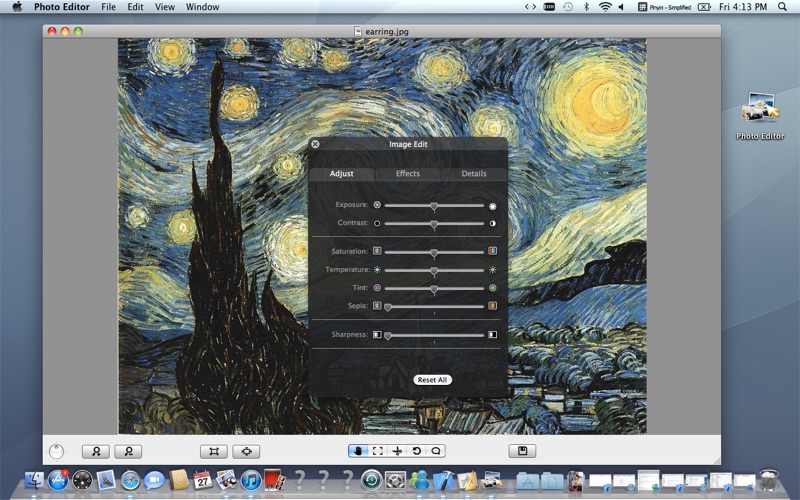Open the Pinyin - Simplified input menu
800x500 pixels.
664,7
